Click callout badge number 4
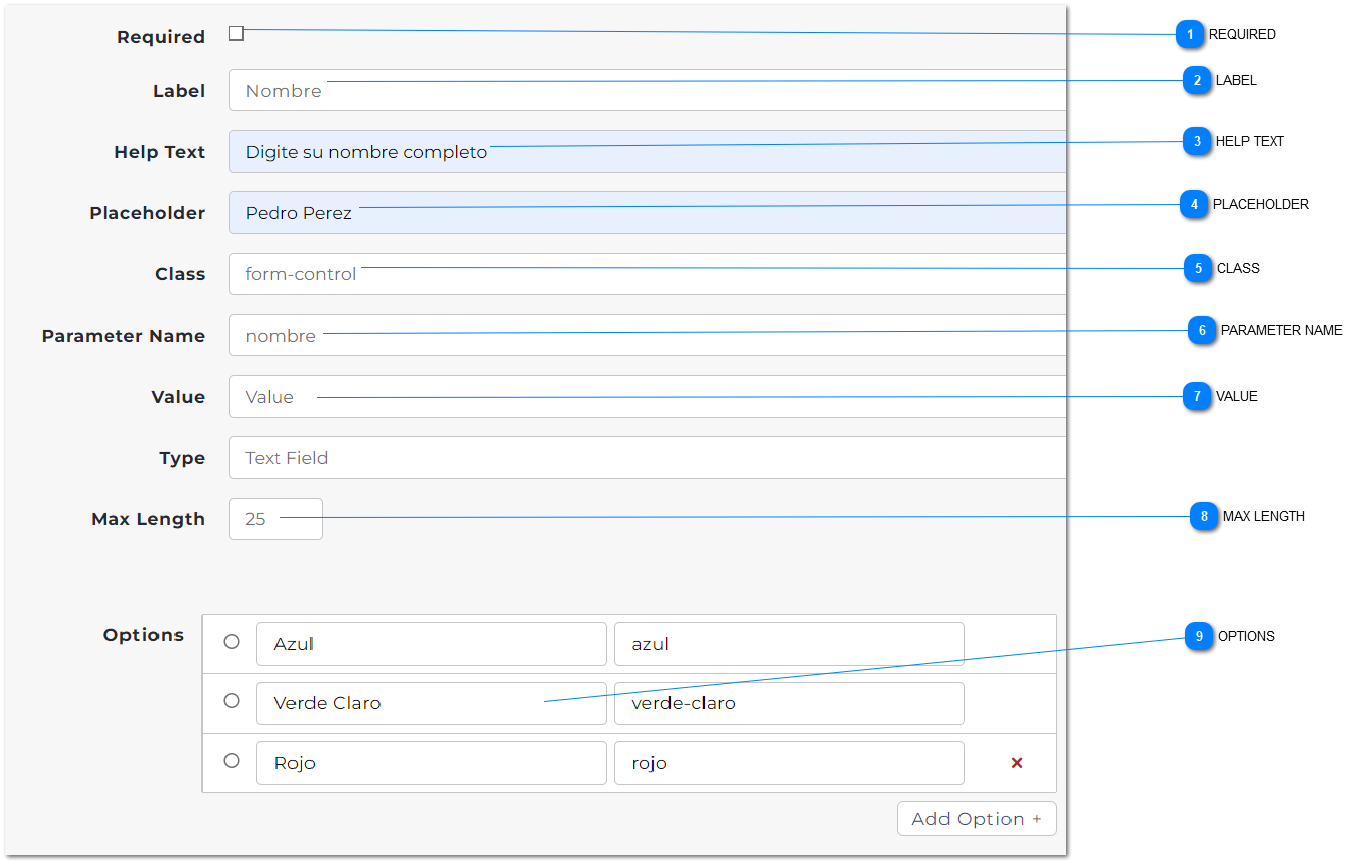 click(x=1194, y=205)
